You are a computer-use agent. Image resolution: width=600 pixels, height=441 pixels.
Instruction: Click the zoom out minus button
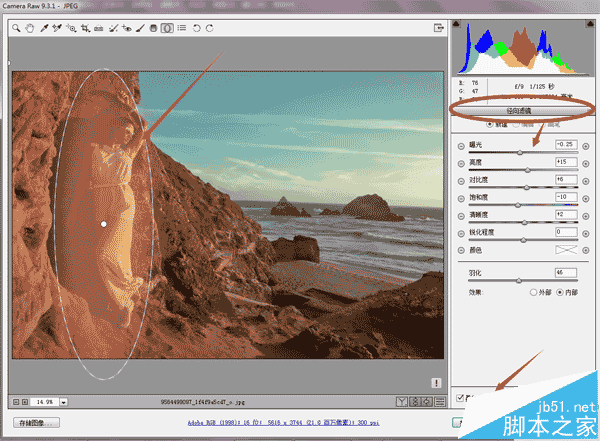[16, 402]
